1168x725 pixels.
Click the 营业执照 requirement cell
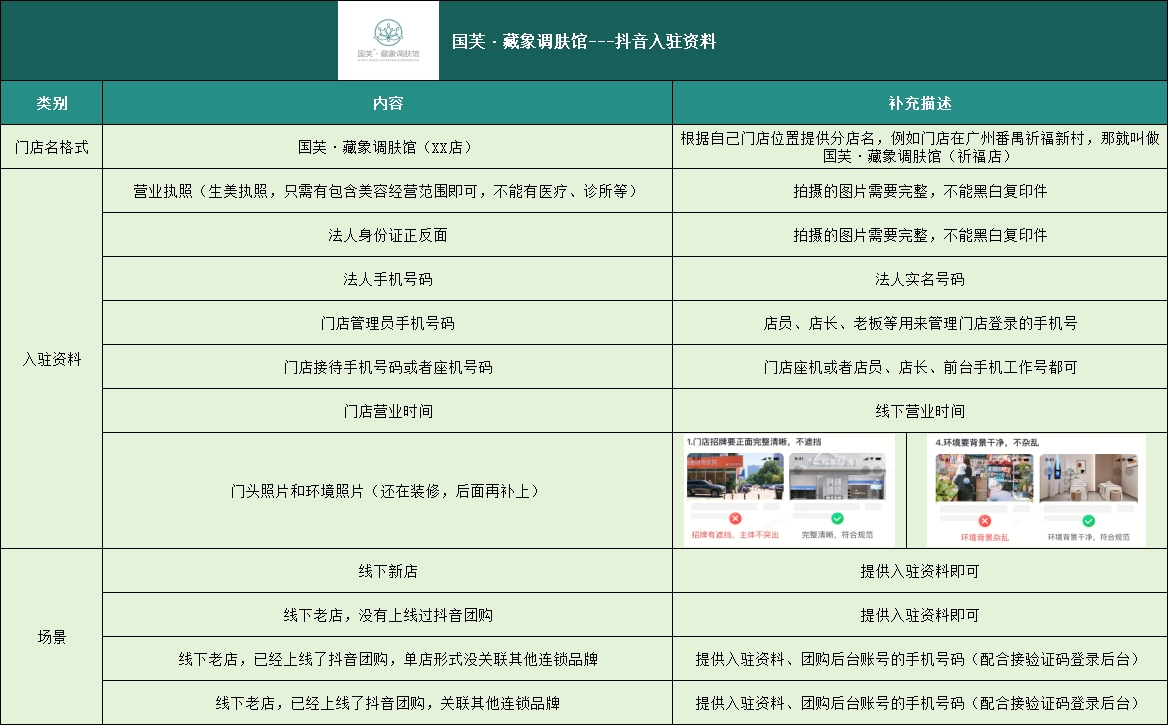[387, 191]
